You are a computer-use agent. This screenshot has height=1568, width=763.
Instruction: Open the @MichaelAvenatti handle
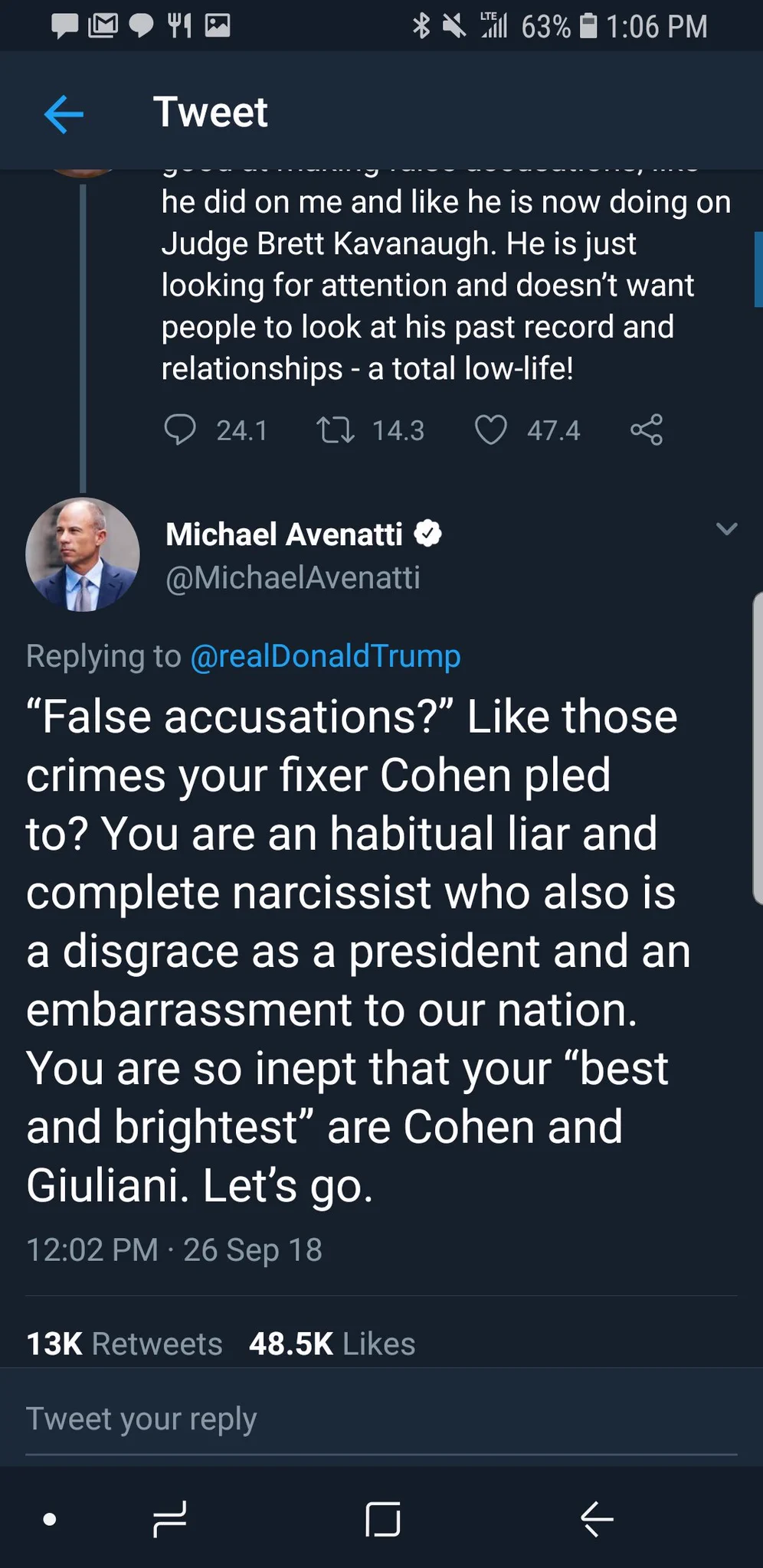293,577
